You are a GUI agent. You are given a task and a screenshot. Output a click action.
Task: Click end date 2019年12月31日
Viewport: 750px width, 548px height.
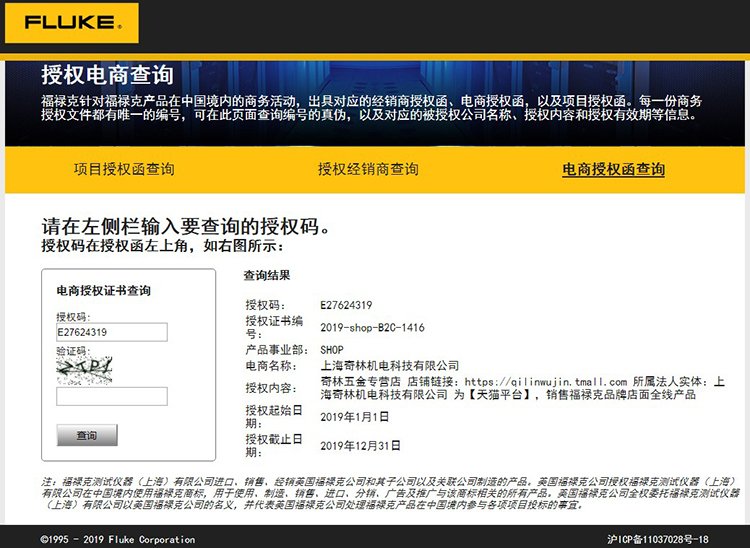(360, 446)
